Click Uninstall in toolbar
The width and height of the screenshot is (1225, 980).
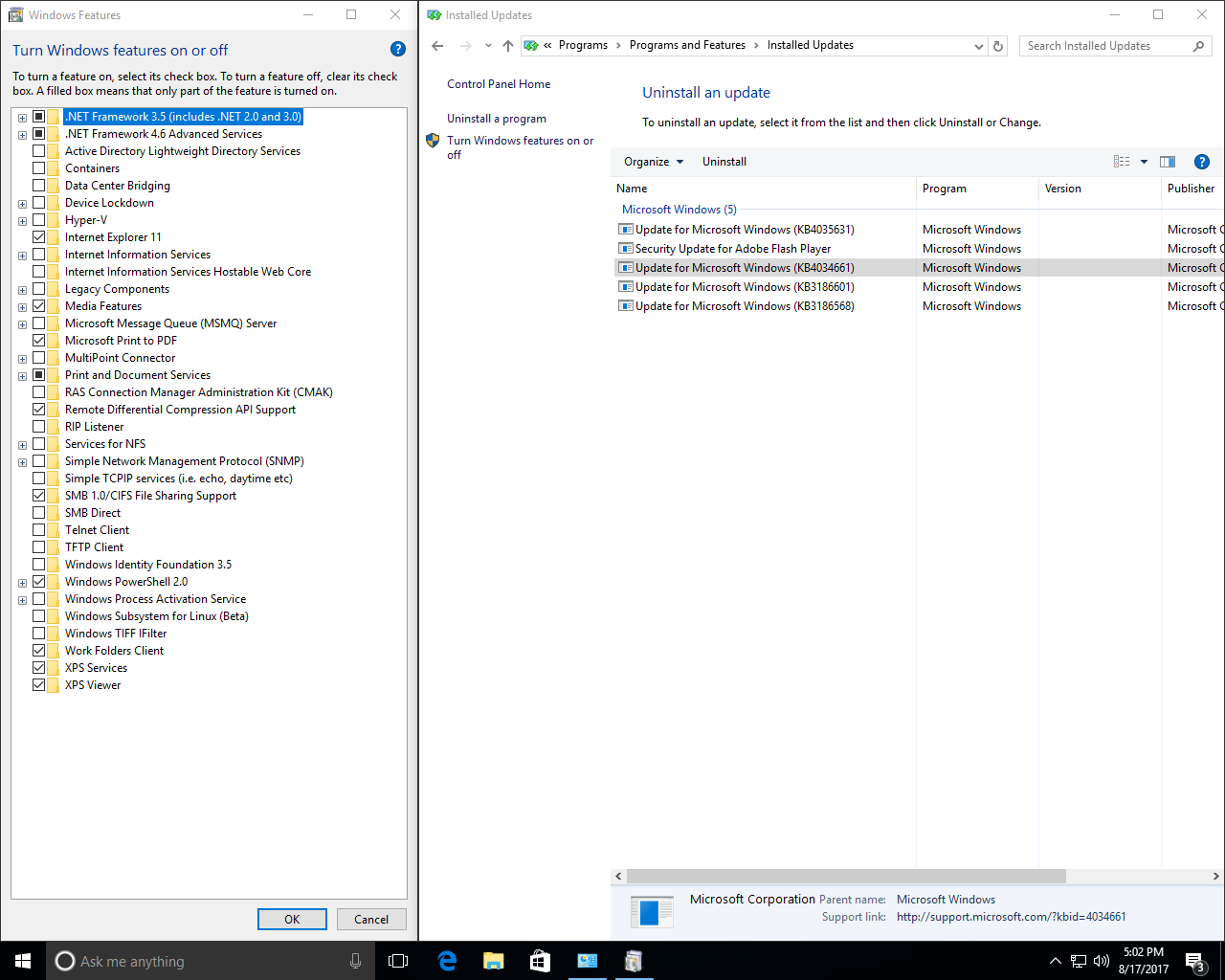(724, 162)
